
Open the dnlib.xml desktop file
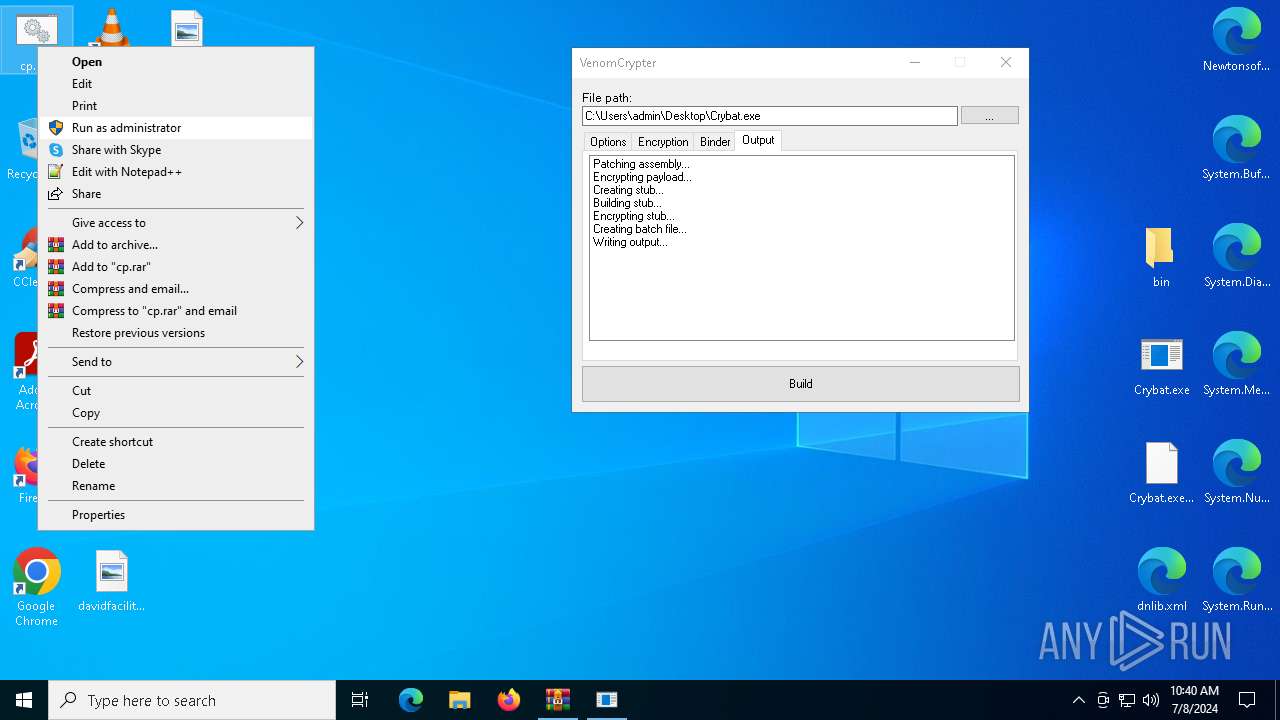pyautogui.click(x=1161, y=581)
